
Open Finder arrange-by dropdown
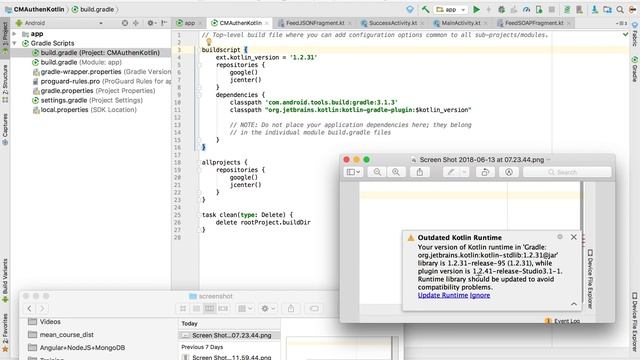[245, 309]
